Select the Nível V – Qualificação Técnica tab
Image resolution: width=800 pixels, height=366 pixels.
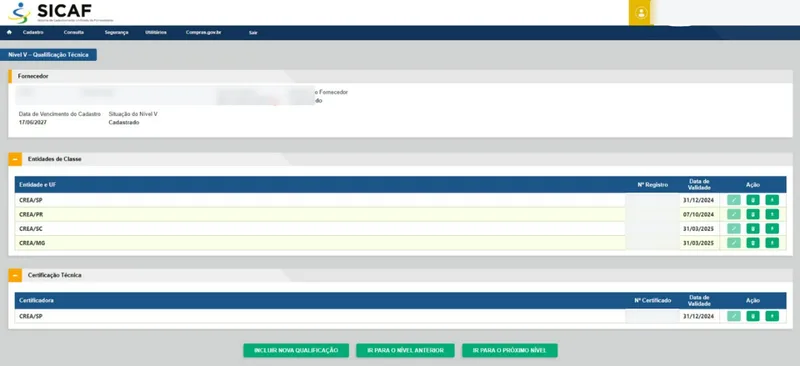pos(48,55)
